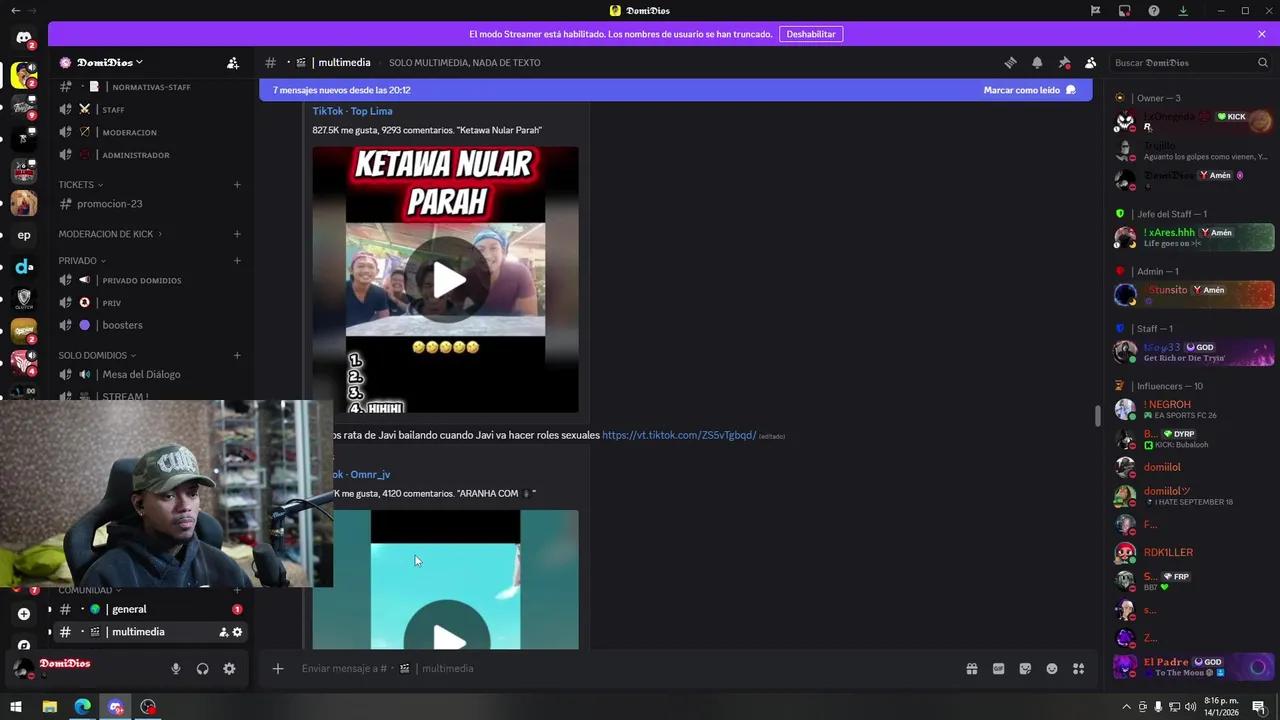The width and height of the screenshot is (1280, 720).
Task: Open the 'ep' server icon
Action: 24,235
